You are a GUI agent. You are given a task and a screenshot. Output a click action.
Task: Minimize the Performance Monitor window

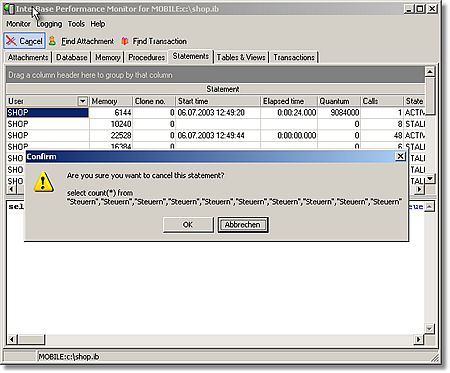pyautogui.click(x=409, y=9)
